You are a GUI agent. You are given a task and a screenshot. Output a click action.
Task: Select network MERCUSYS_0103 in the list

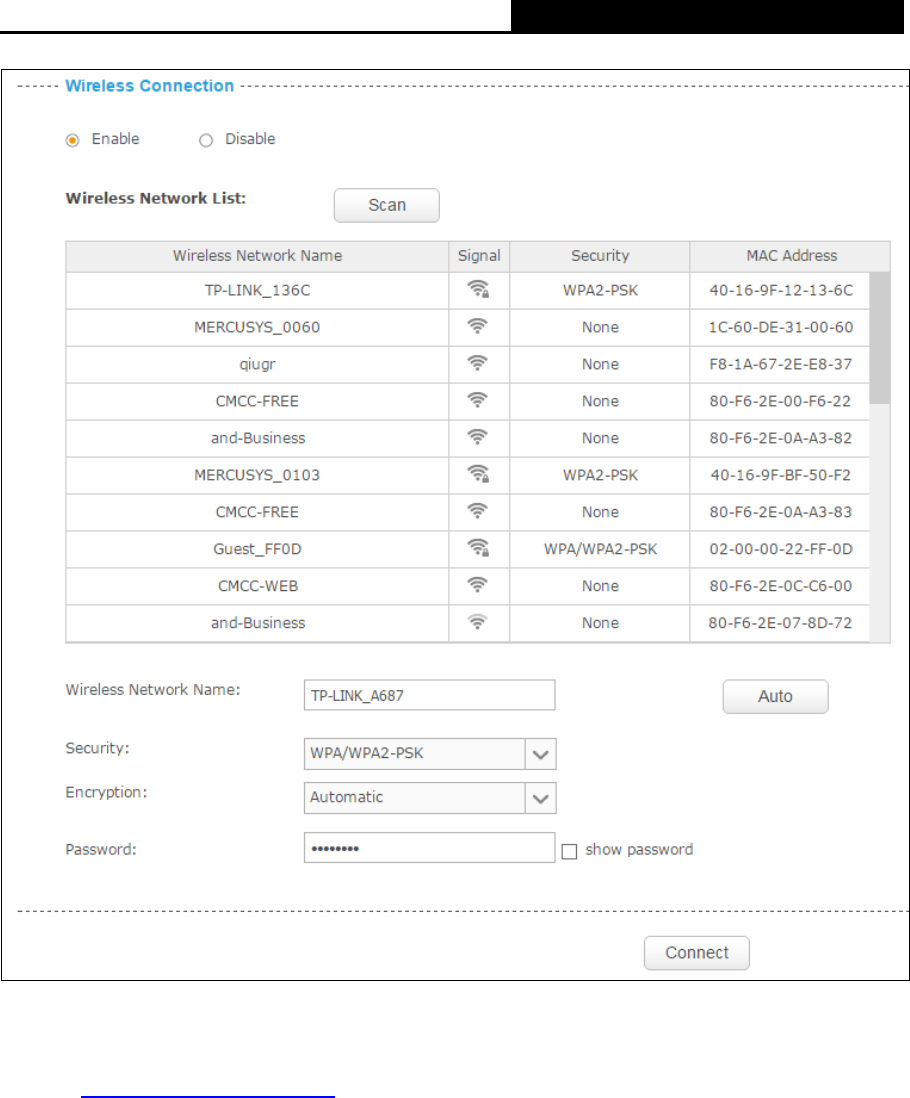(257, 475)
